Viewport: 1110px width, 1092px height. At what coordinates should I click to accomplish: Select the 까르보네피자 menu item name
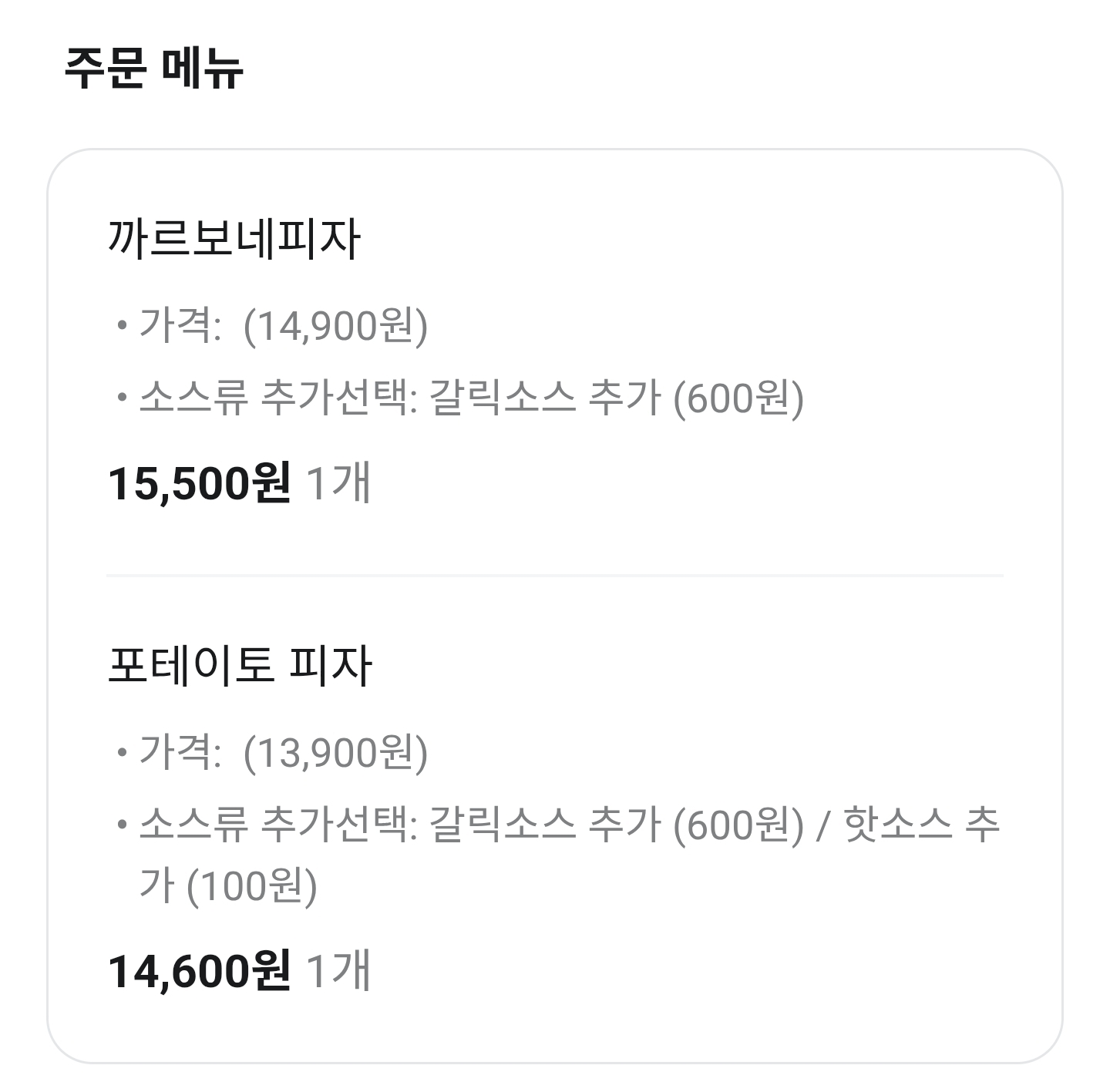coord(234,239)
